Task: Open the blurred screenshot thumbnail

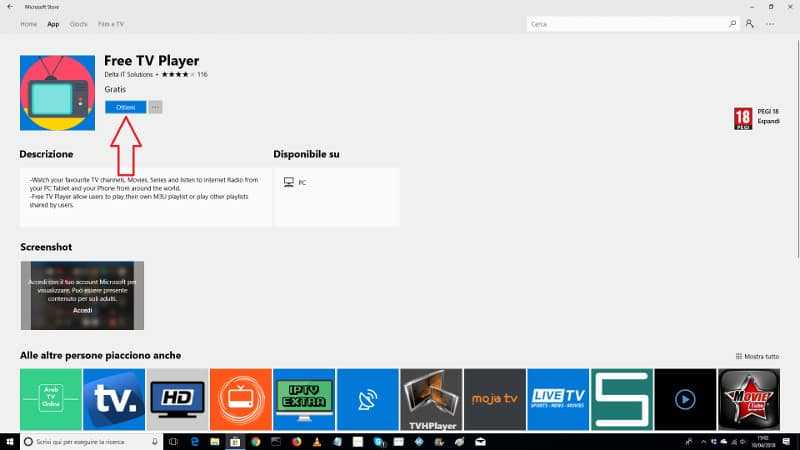Action: [82, 295]
